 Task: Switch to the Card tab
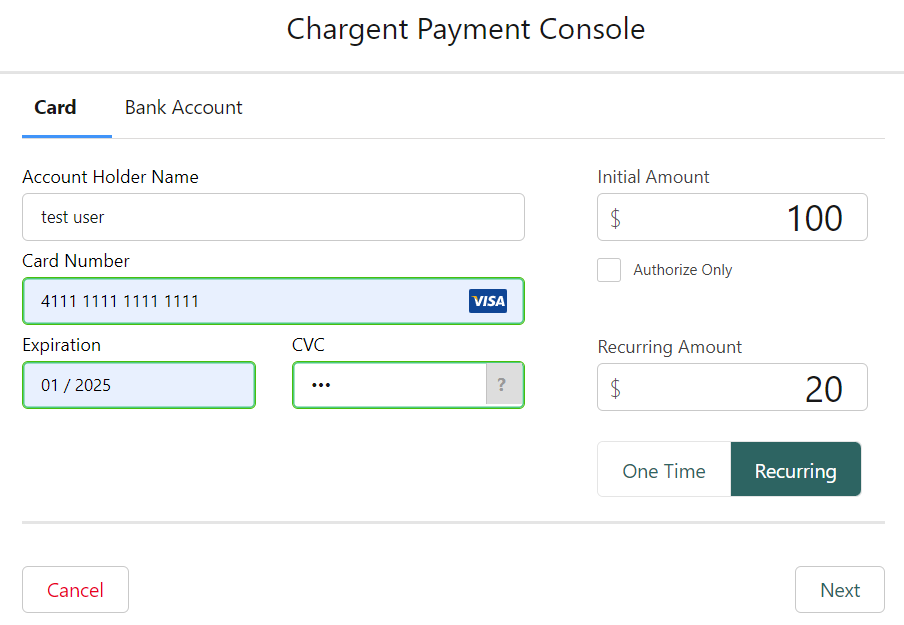[x=55, y=107]
